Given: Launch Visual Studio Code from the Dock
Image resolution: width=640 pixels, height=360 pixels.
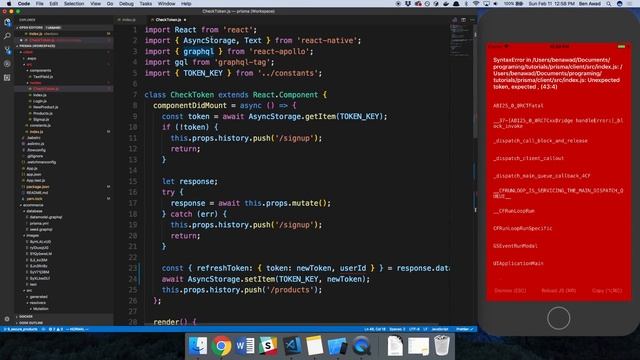Looking at the screenshot, I should coord(292,346).
